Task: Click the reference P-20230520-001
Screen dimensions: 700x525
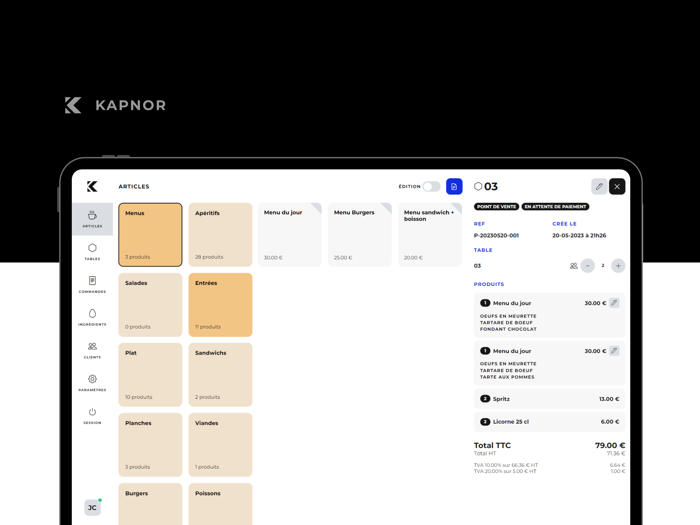Action: coord(496,235)
